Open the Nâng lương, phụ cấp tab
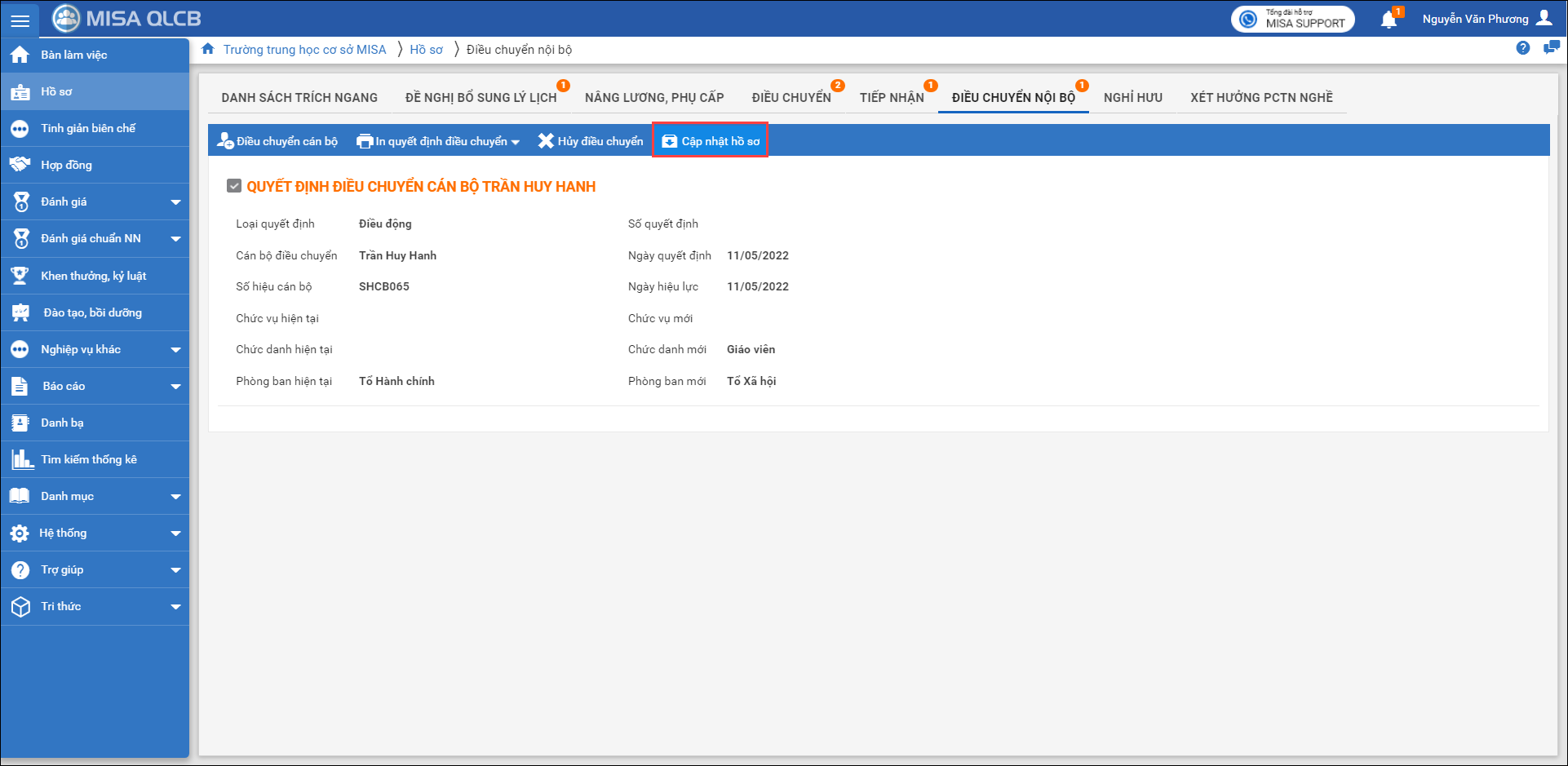Viewport: 1568px width, 766px height. coord(653,98)
